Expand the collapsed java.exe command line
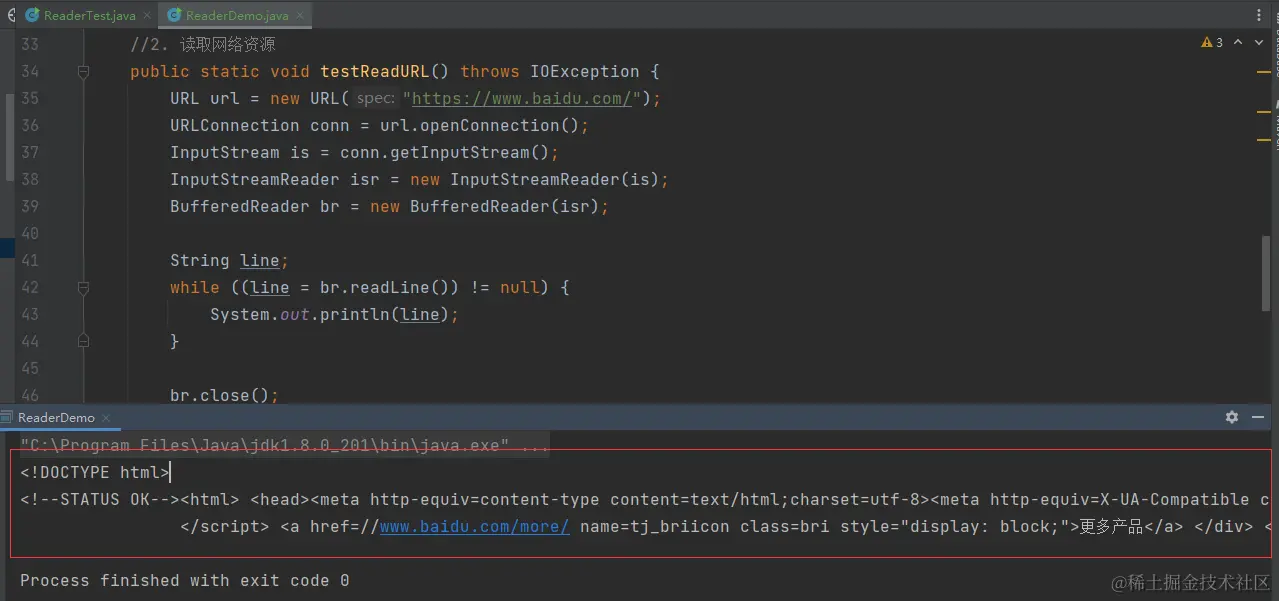 click(285, 446)
